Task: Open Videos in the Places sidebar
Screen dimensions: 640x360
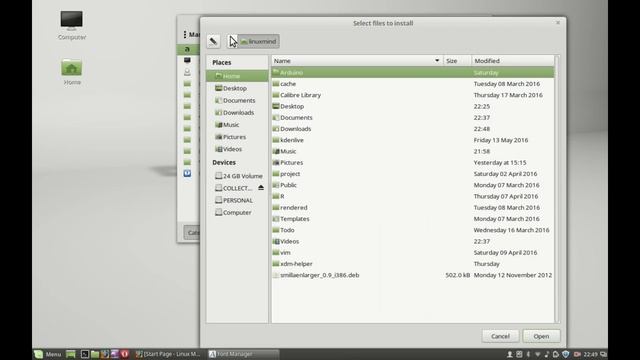Action: coord(237,149)
